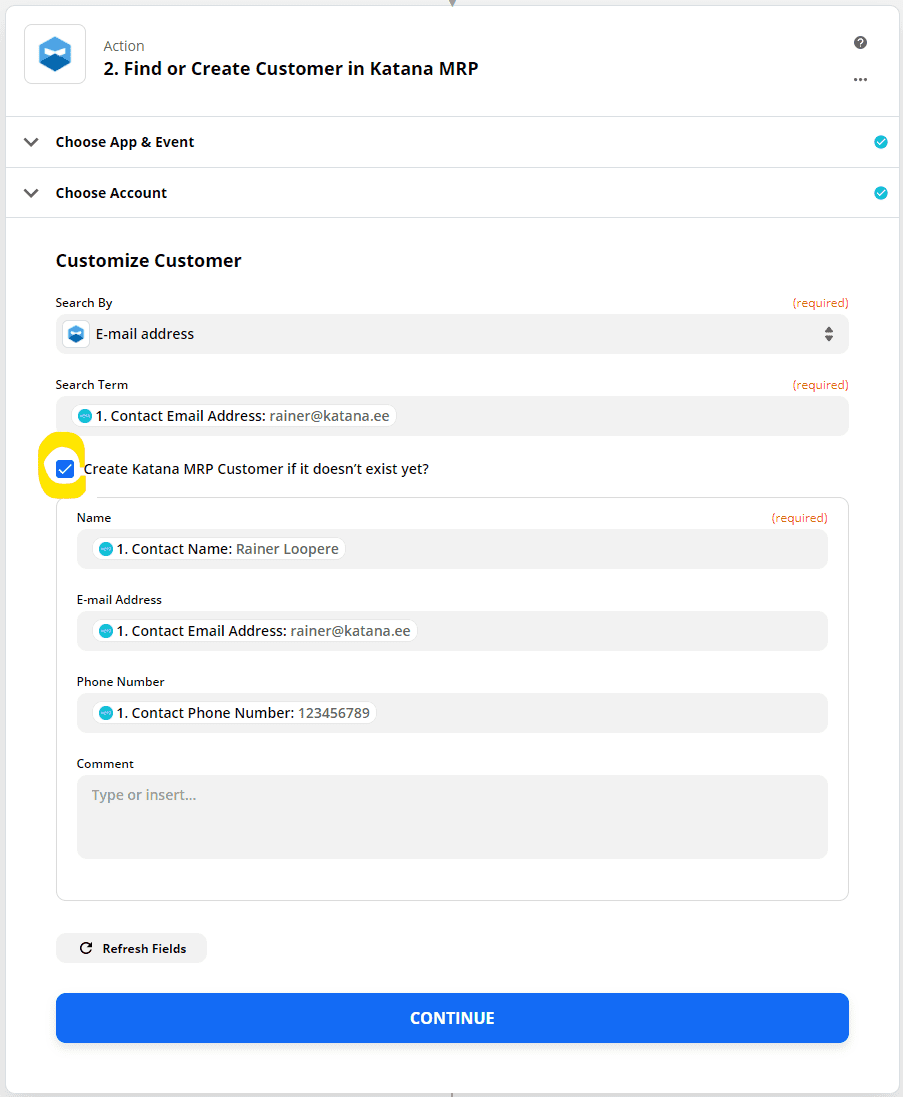This screenshot has height=1097, width=903.
Task: Uncheck Create Katana MRP Customer checkbox
Action: (65, 469)
